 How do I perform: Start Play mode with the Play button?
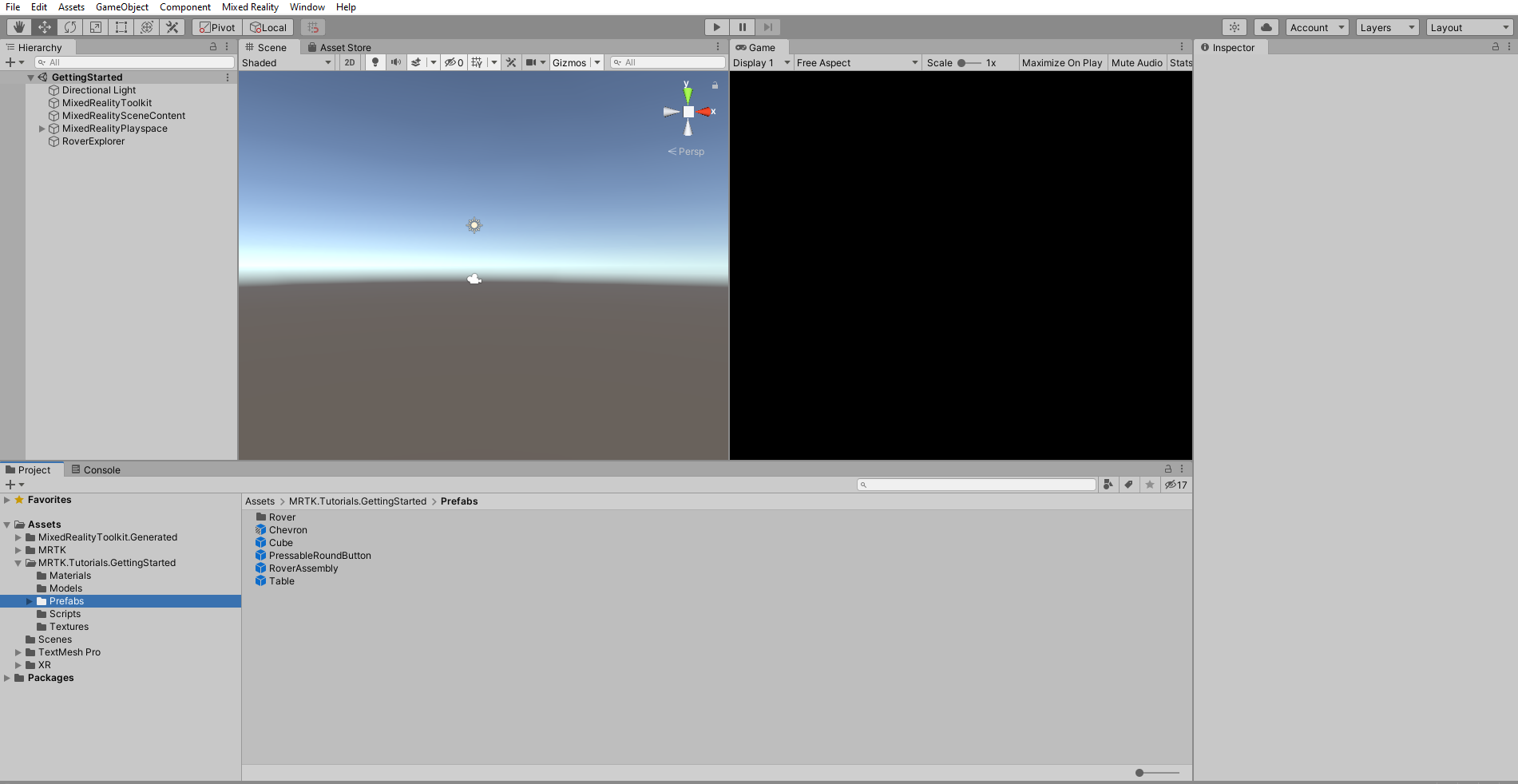pyautogui.click(x=717, y=27)
